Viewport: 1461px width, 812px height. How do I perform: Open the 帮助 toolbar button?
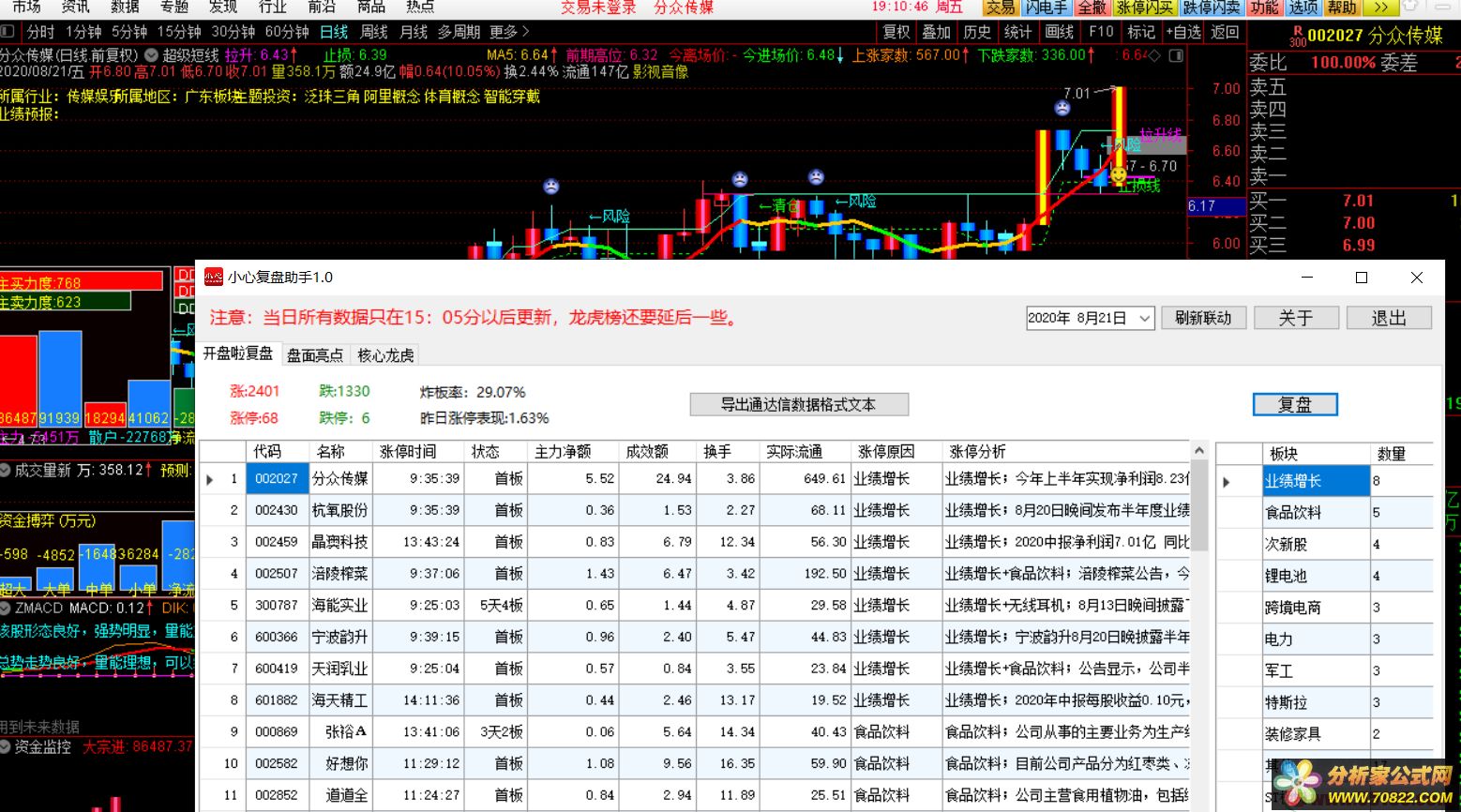coord(1341,8)
